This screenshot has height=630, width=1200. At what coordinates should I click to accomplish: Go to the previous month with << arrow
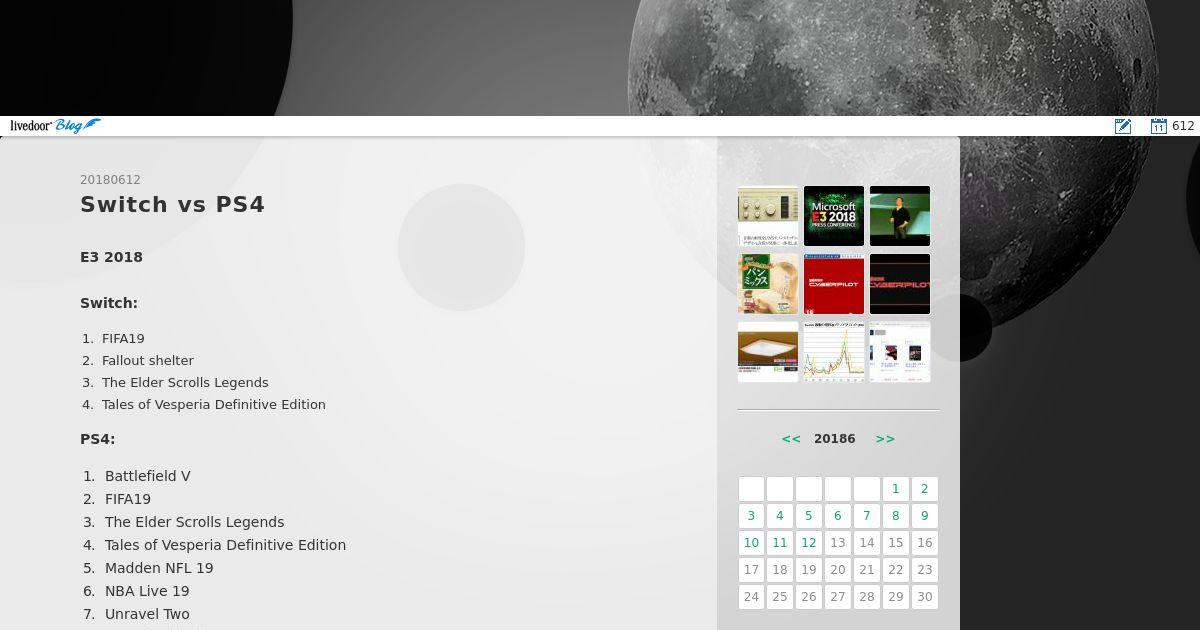(791, 439)
